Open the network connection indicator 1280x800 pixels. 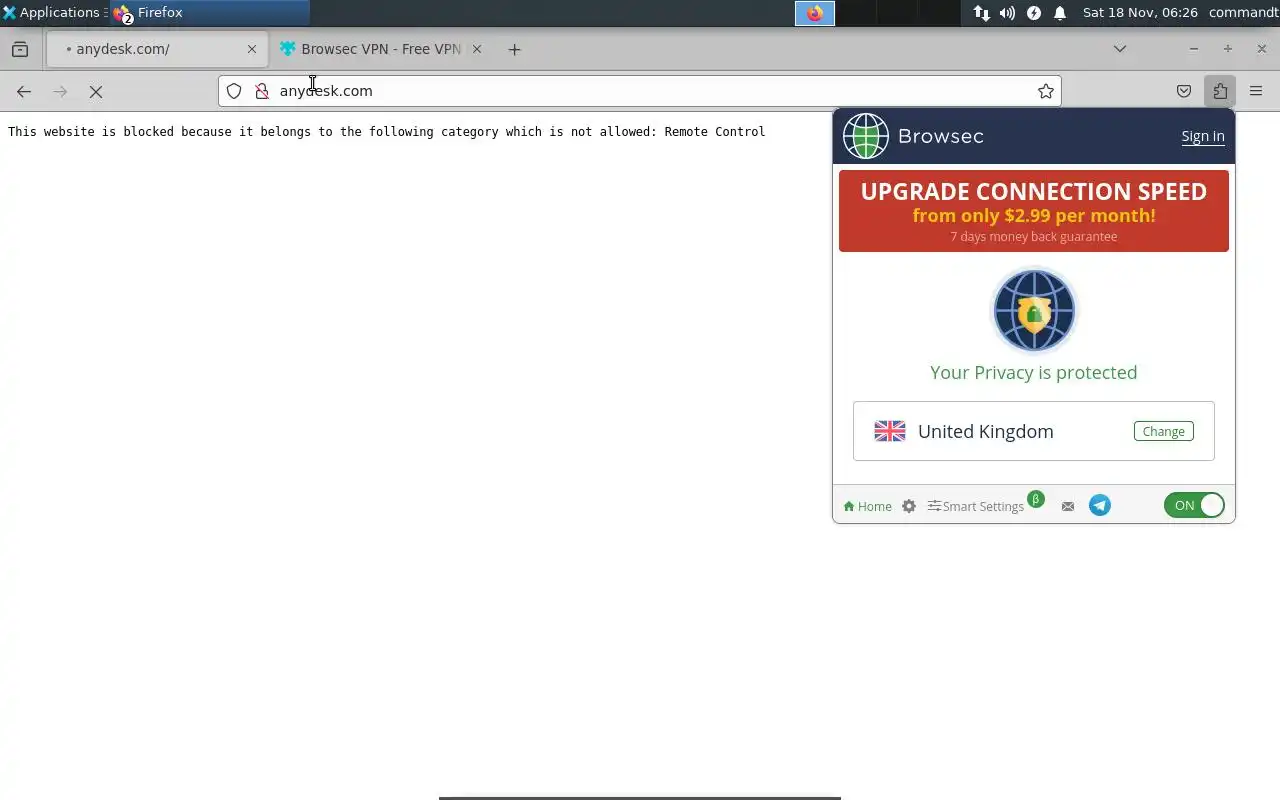[x=982, y=13]
